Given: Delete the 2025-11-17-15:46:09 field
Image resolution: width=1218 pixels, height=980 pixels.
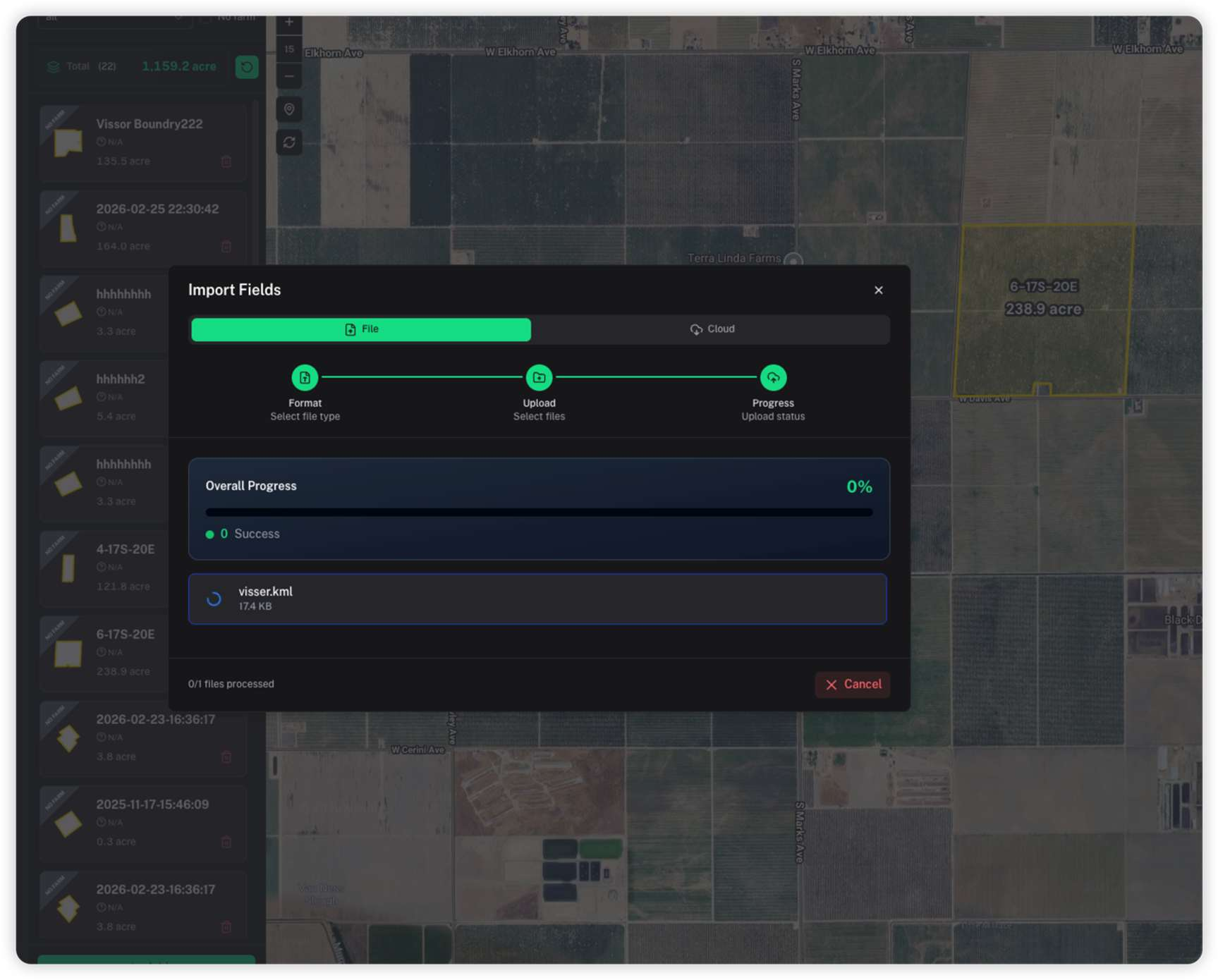Looking at the screenshot, I should click(x=226, y=842).
